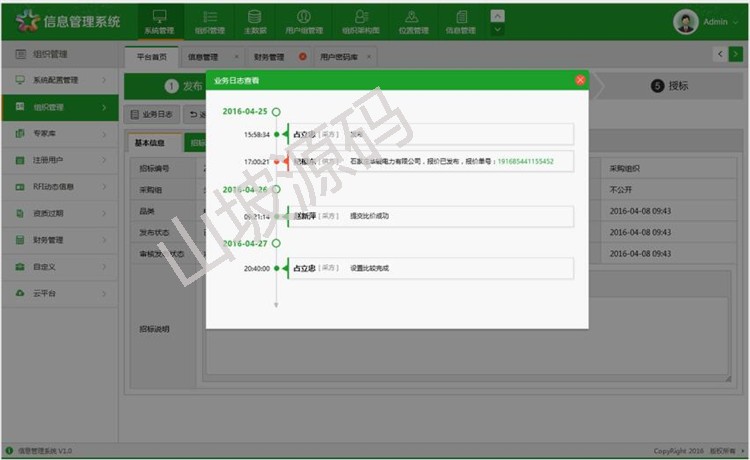The width and height of the screenshot is (750, 460).
Task: Expand 注册用户 with its chevron
Action: 104,160
